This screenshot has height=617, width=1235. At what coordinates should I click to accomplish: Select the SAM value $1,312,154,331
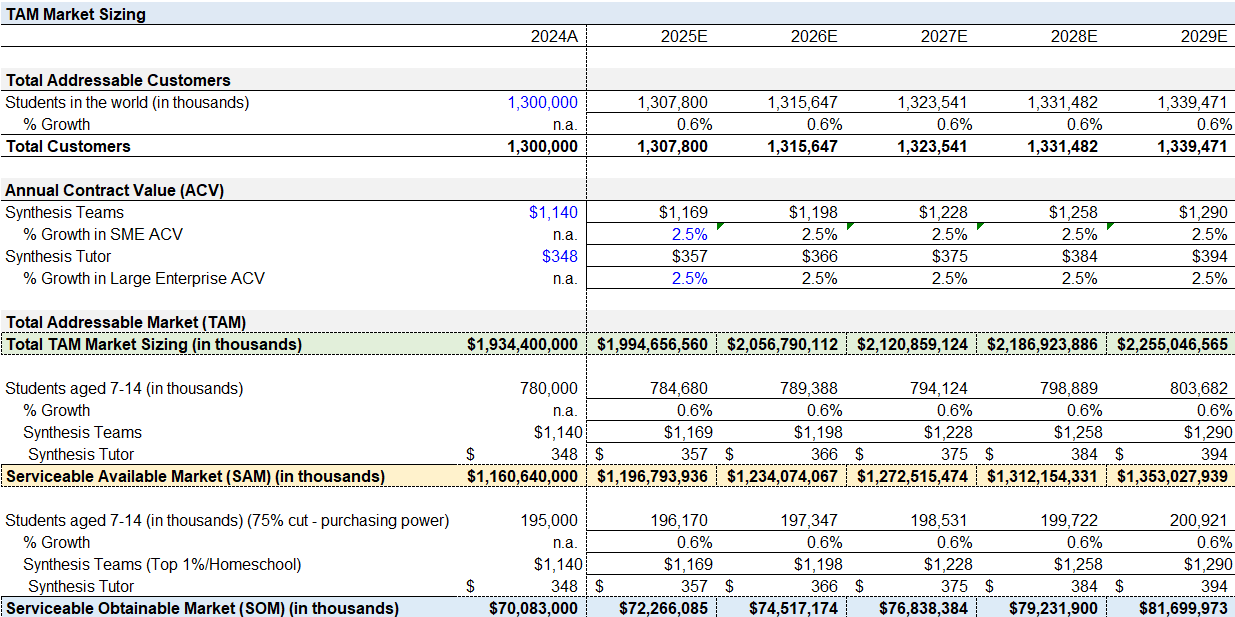pyautogui.click(x=1043, y=476)
